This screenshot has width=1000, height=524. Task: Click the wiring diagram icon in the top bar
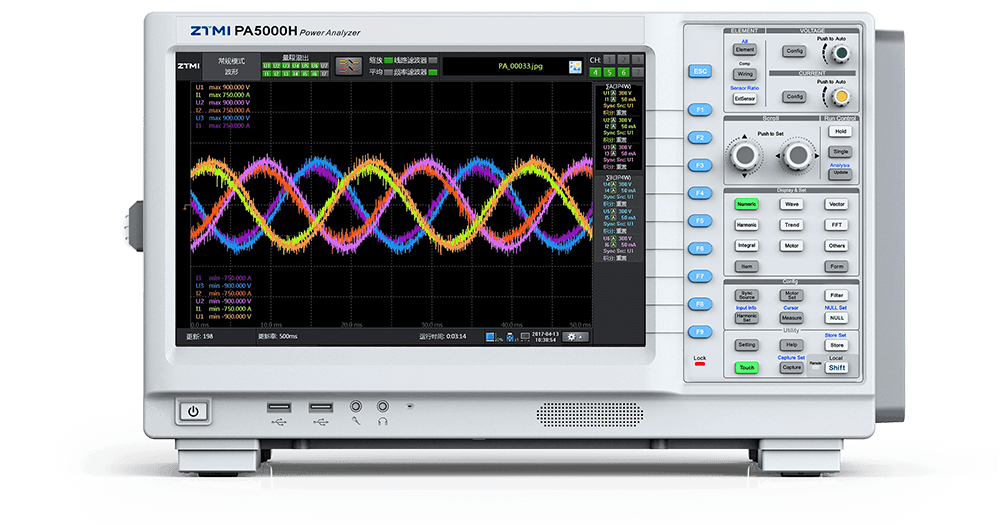pos(348,66)
